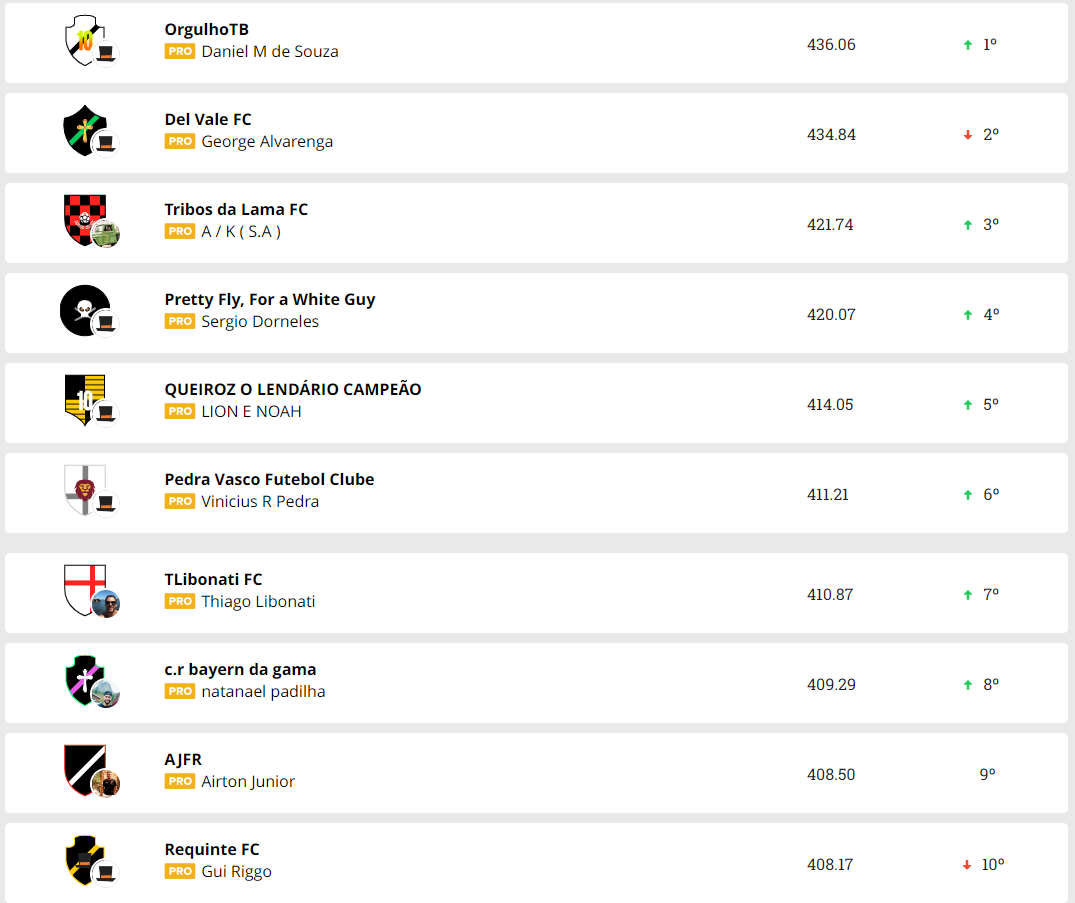The height and width of the screenshot is (903, 1075).
Task: Click the red down arrow at 2º position
Action: 967,135
